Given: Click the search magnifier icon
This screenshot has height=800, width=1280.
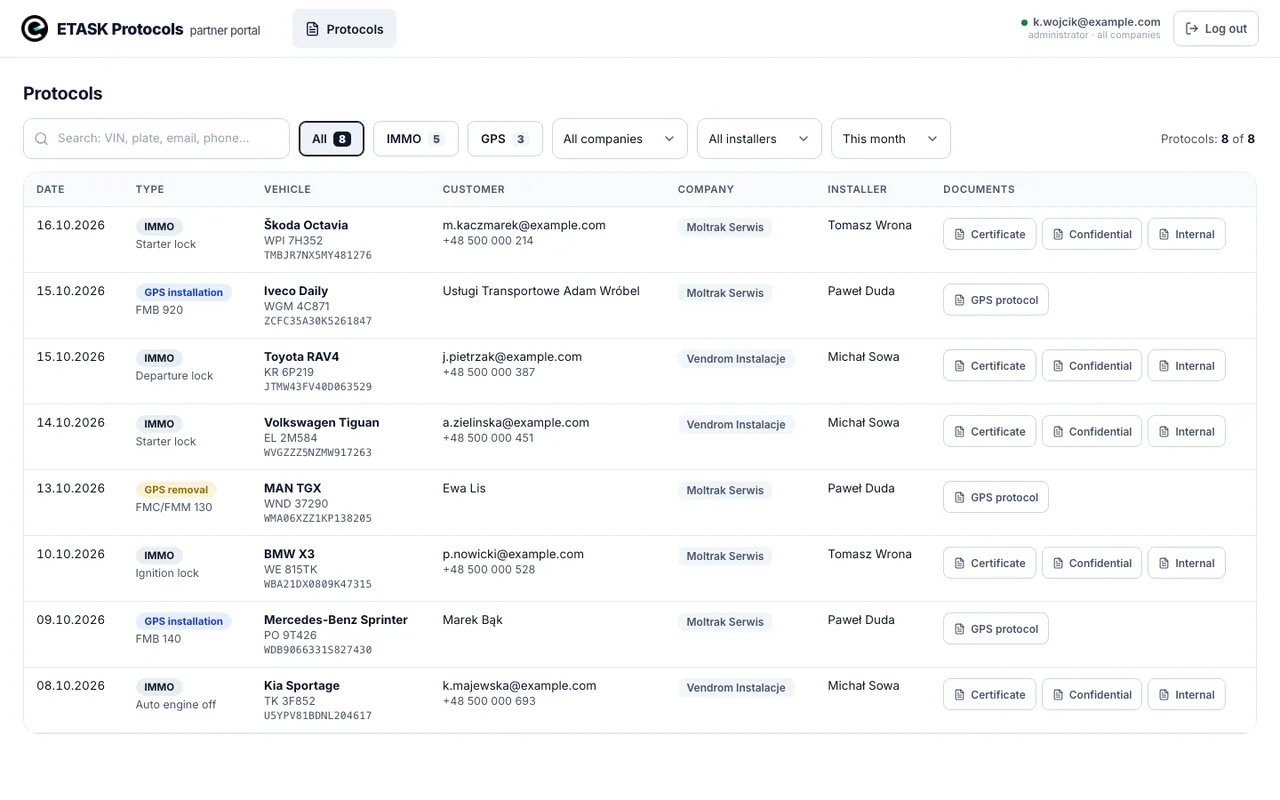Looking at the screenshot, I should (42, 139).
